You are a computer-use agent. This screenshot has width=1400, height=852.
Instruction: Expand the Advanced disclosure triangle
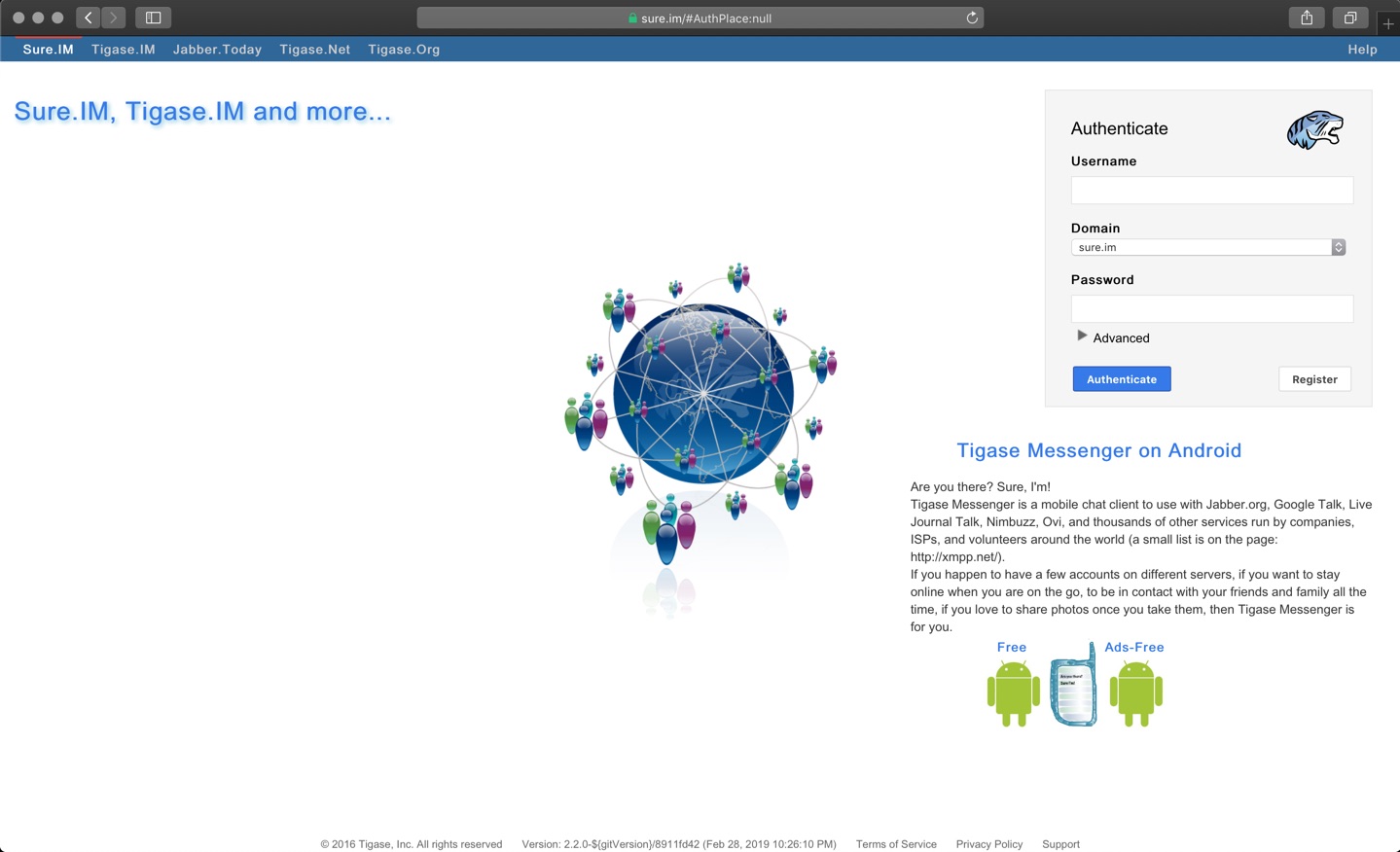pos(1082,336)
